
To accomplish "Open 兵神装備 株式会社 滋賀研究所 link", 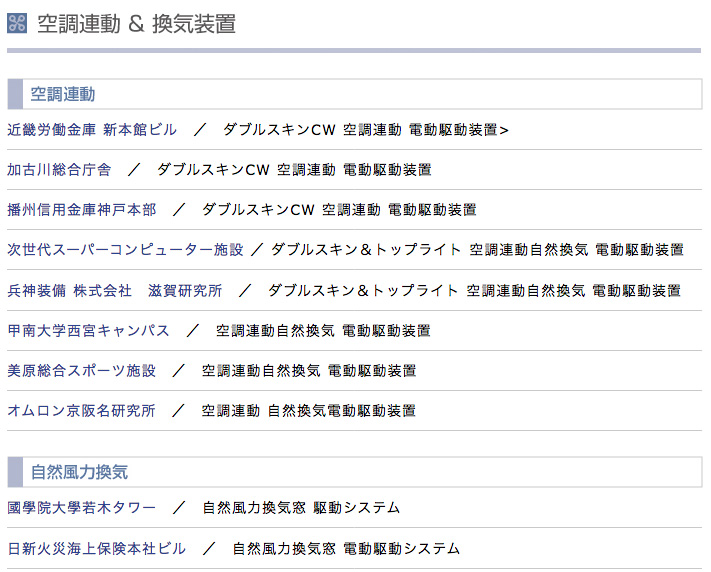I will (115, 290).
